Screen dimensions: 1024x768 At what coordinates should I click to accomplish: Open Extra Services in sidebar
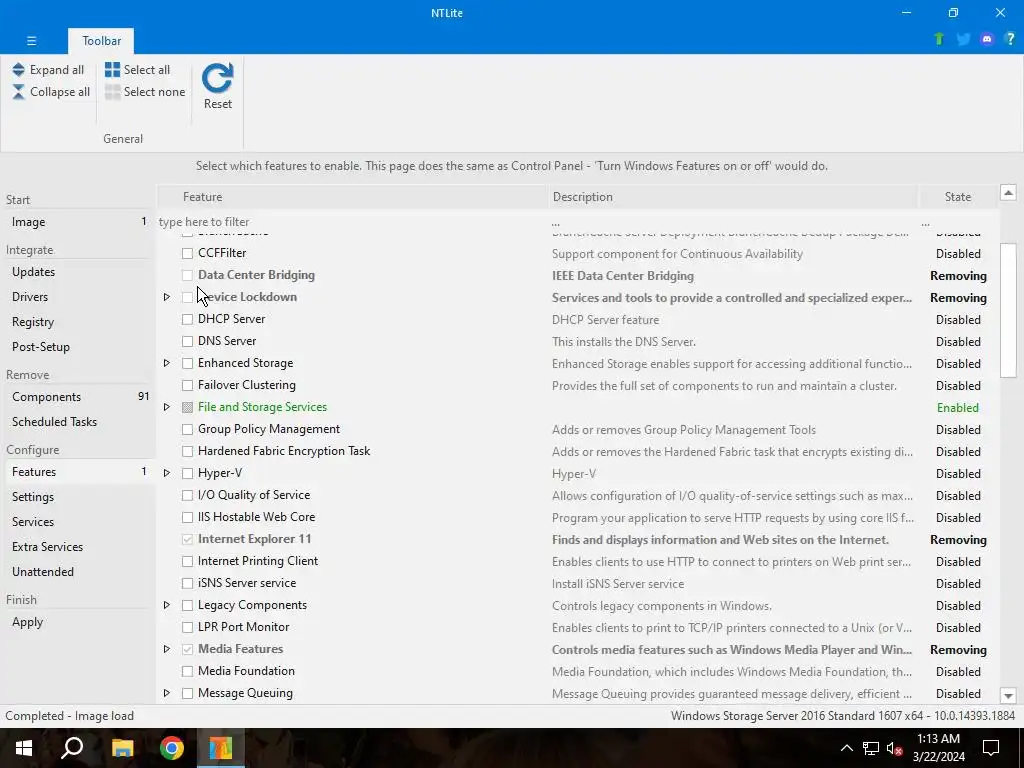(x=78, y=547)
